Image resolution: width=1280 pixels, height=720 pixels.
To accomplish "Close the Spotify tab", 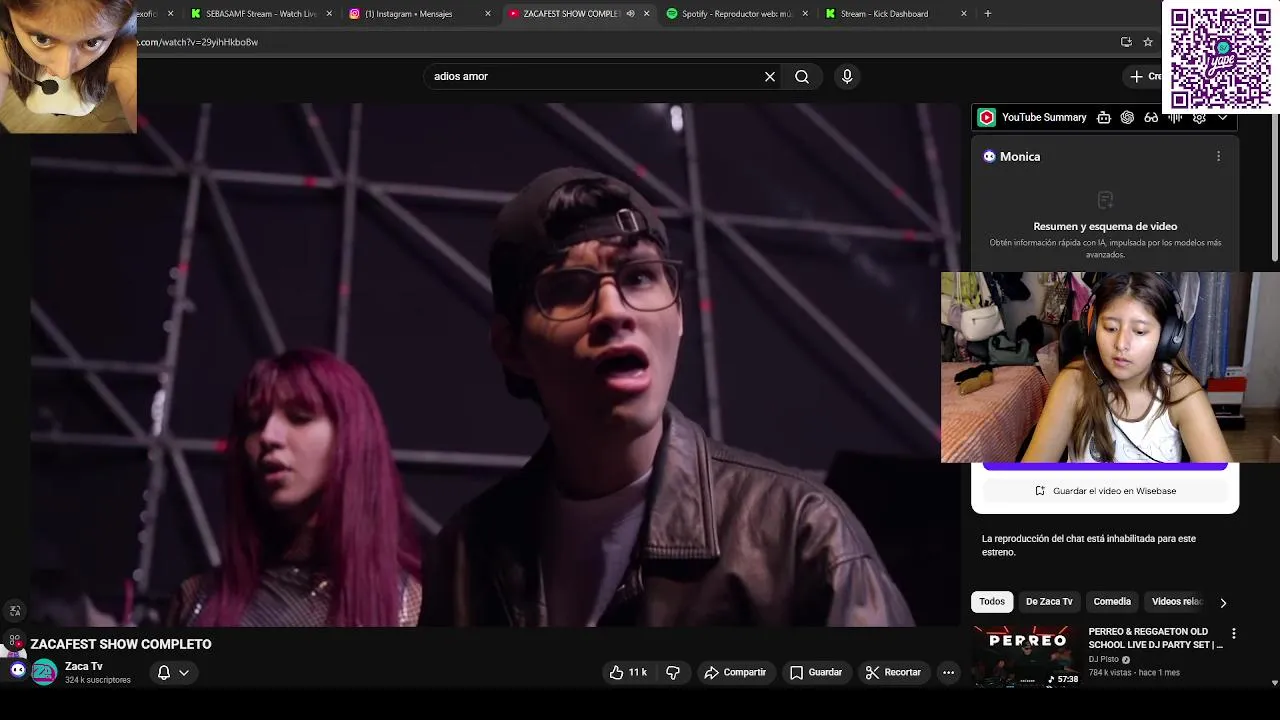I will click(x=805, y=14).
